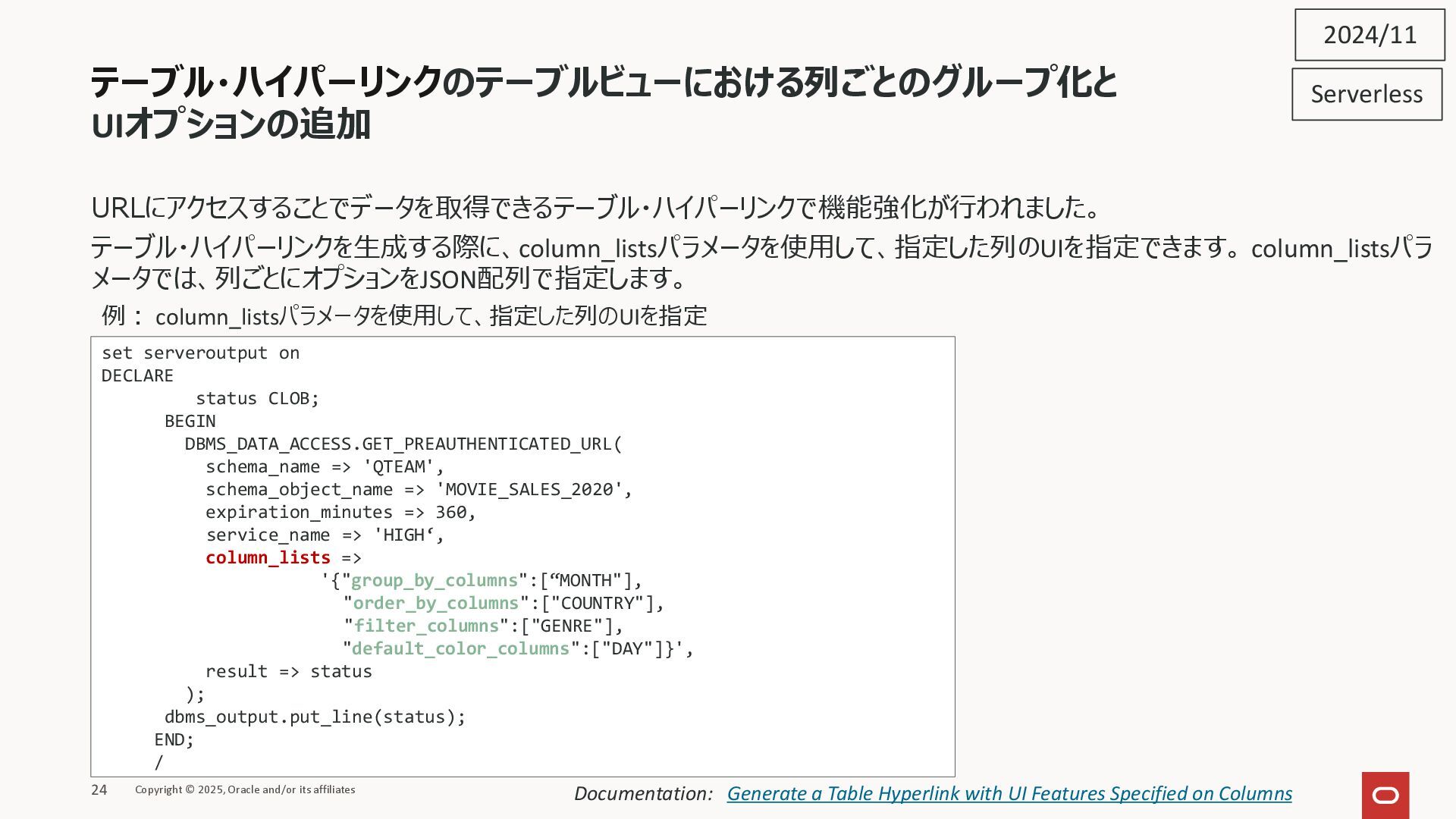The height and width of the screenshot is (819, 1456).
Task: Click the set serveroutput on line
Action: 200,353
